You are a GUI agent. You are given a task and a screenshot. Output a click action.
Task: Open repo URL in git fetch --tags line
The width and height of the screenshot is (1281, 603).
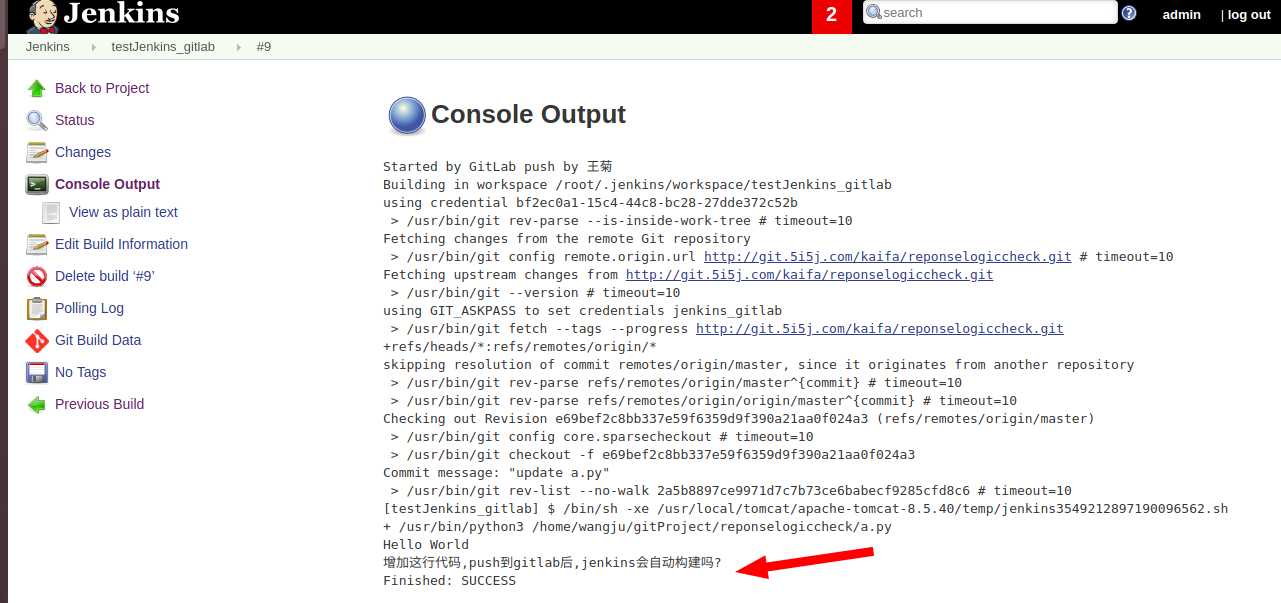pyautogui.click(x=880, y=329)
